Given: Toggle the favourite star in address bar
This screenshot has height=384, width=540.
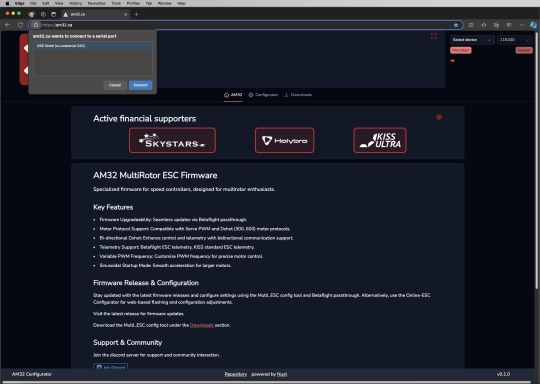Looking at the screenshot, I should click(456, 25).
